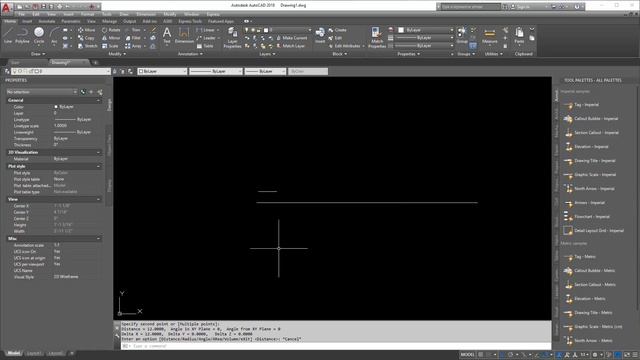Screen dimensions: 640x360
Task: Activate the Array command
Action: coord(133,46)
